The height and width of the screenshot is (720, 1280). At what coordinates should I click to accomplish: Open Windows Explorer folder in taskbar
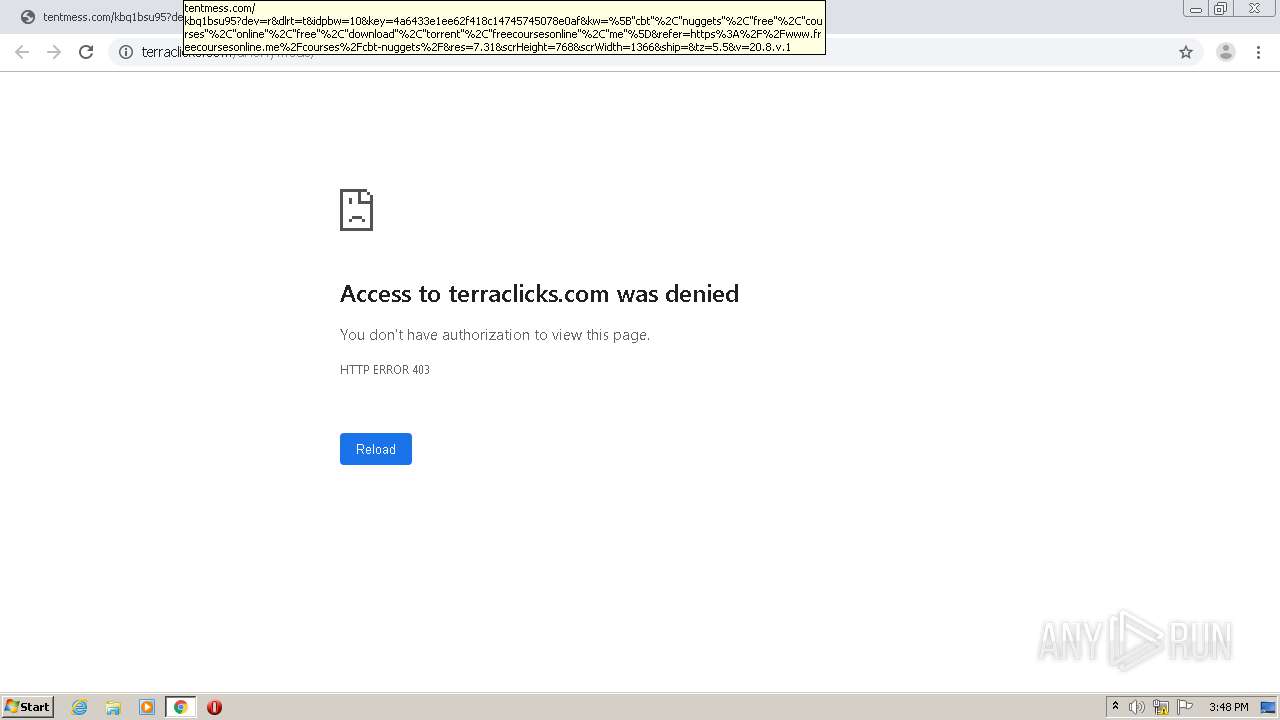[113, 707]
